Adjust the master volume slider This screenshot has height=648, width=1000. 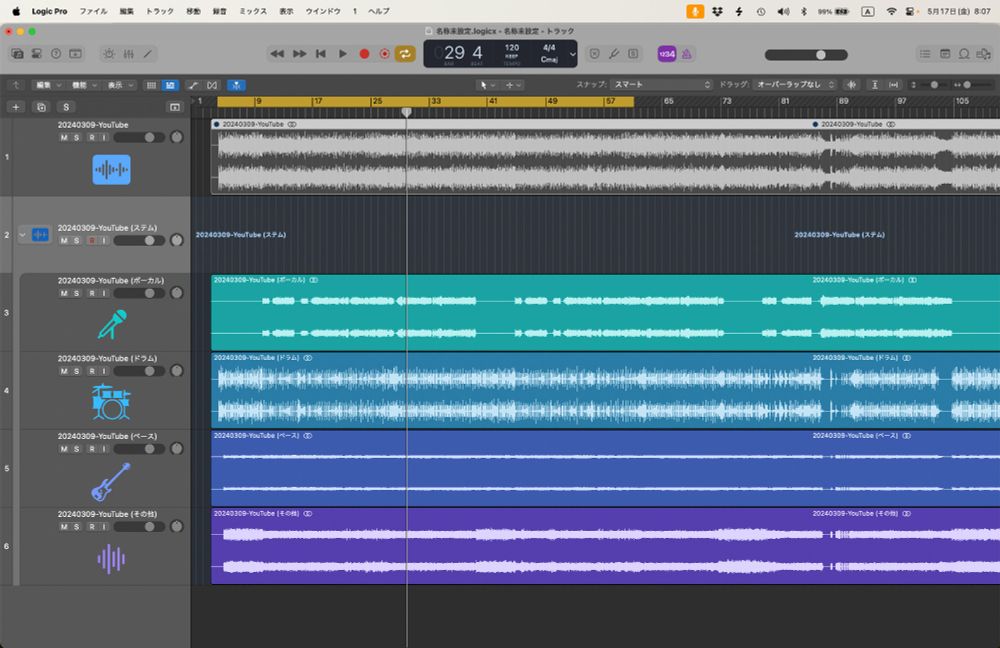click(806, 55)
